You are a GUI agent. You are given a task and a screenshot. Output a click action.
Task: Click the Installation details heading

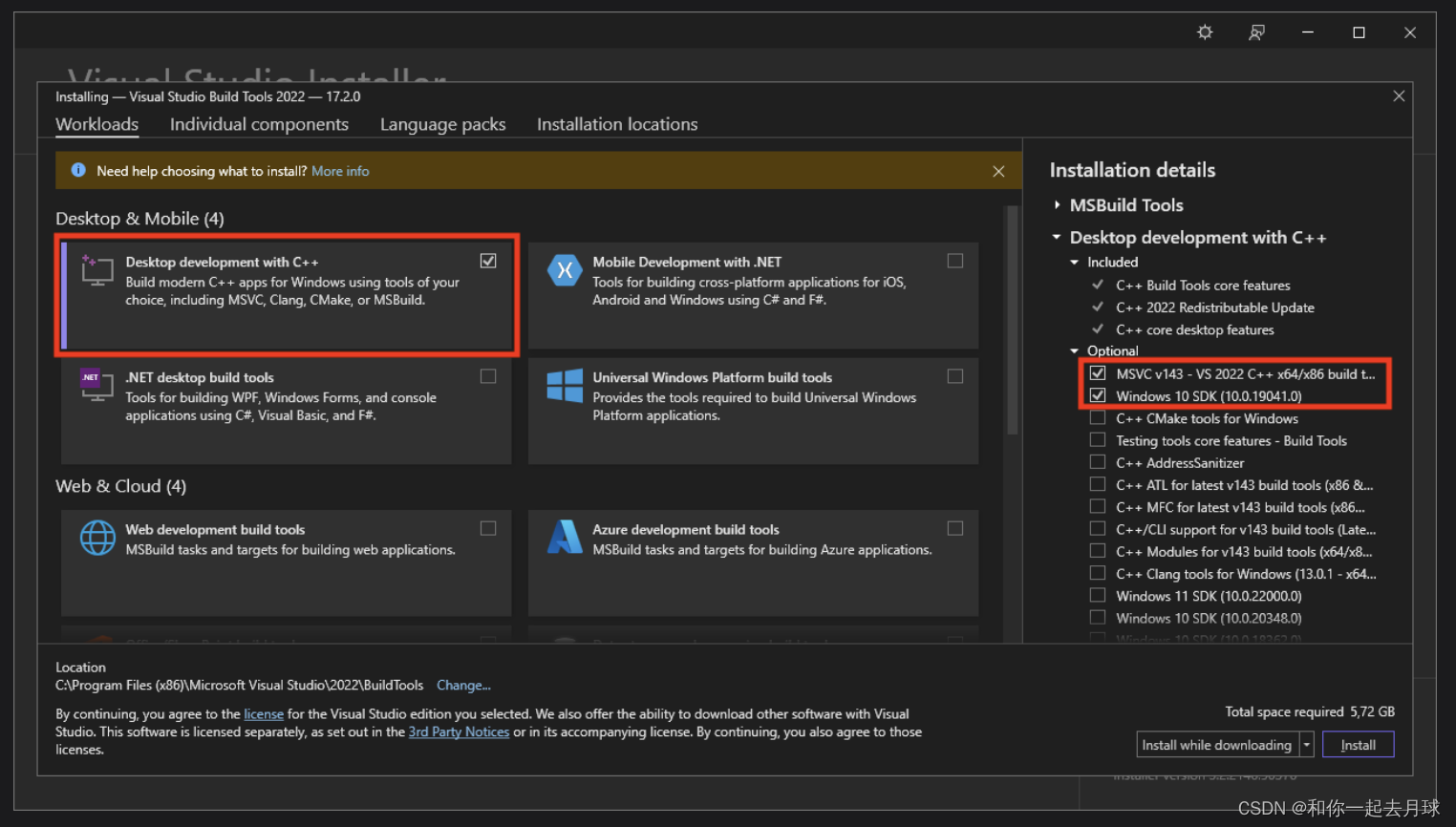(1132, 170)
